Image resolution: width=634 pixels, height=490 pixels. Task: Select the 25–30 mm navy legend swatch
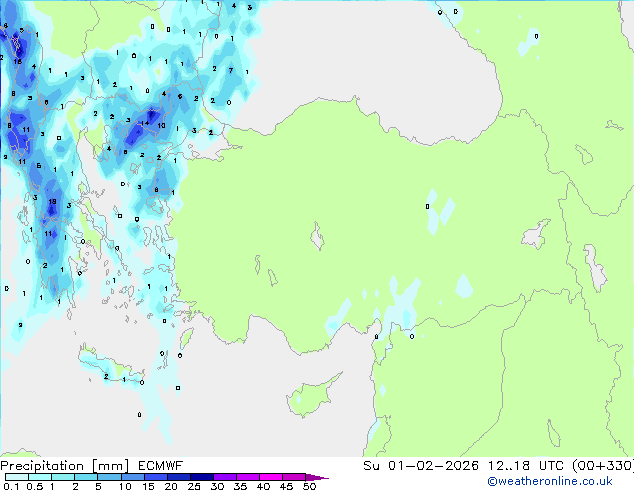pyautogui.click(x=201, y=477)
